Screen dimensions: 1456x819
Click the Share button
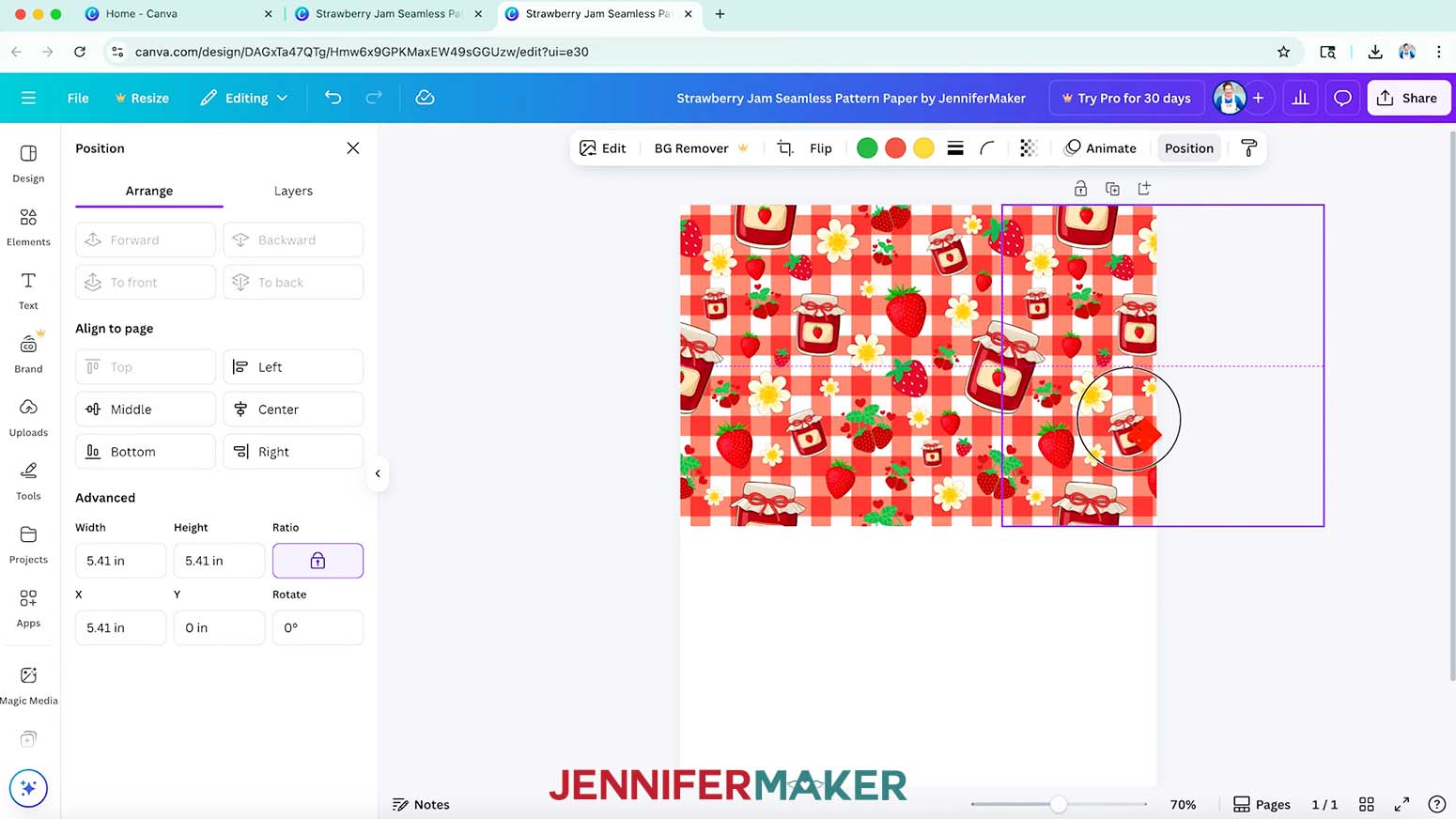click(1409, 98)
